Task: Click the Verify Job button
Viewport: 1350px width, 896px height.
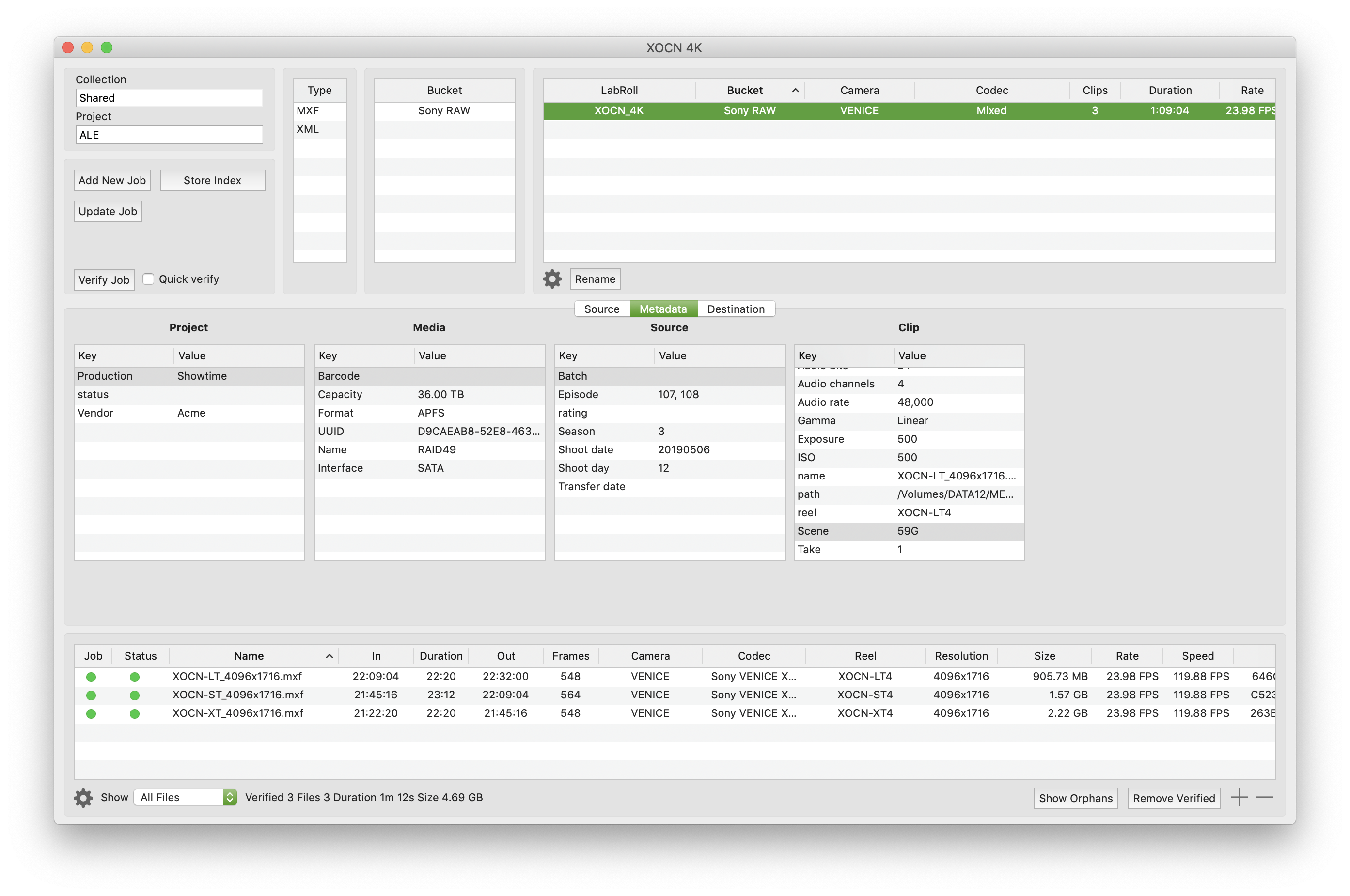Action: coord(104,279)
